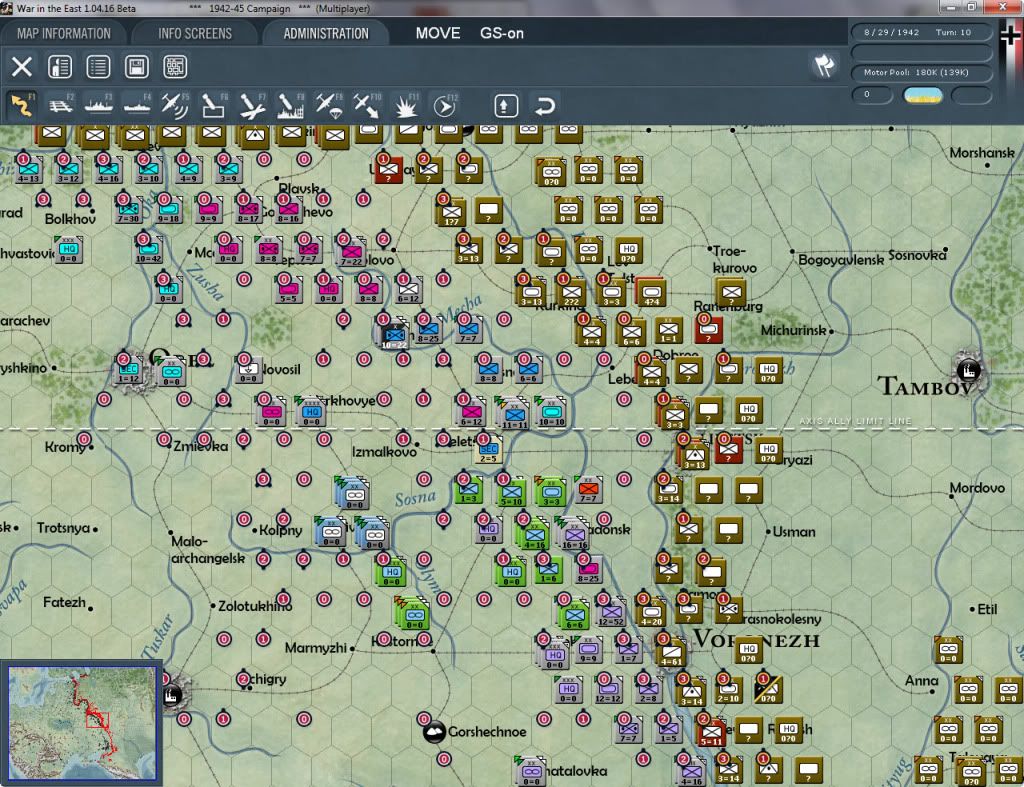Select the 10=42 cyan armored unit
Viewport: 1024px width, 787px height.
[x=148, y=251]
